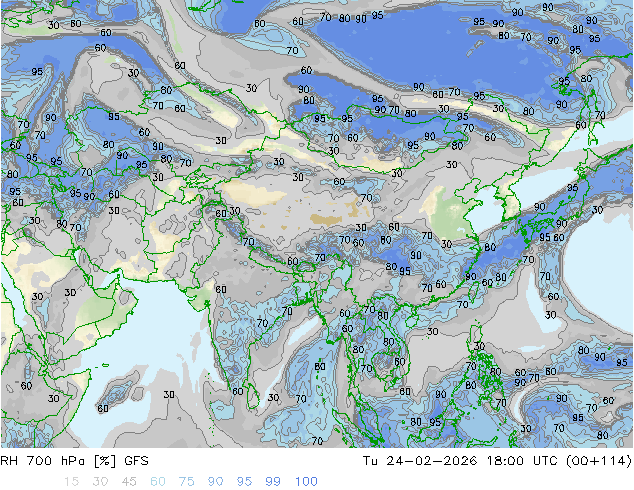Click the 'GFS' model name label
634x490 pixels.
(x=136, y=461)
